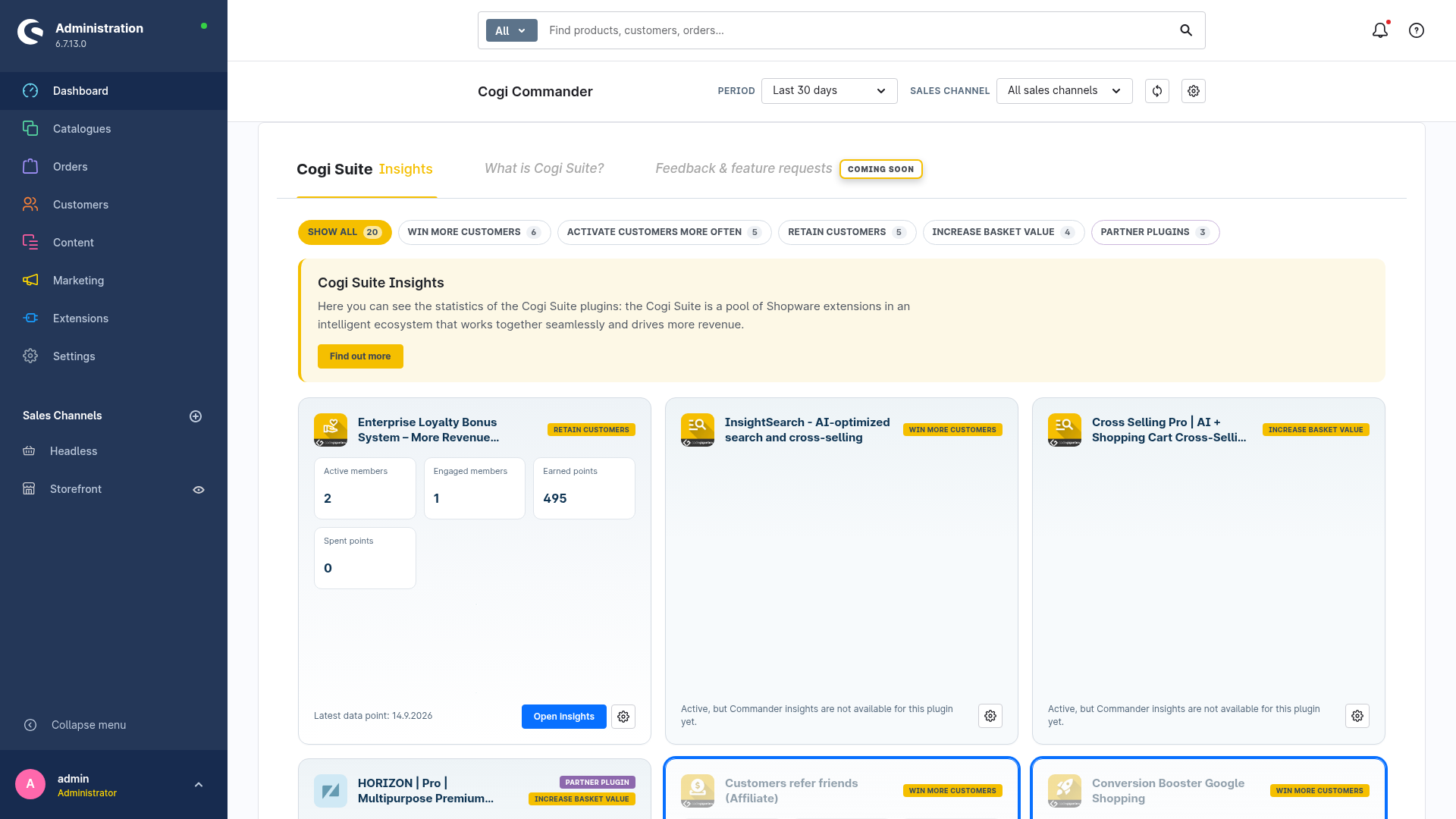Open Content menu item
The image size is (1456, 819).
tap(114, 243)
